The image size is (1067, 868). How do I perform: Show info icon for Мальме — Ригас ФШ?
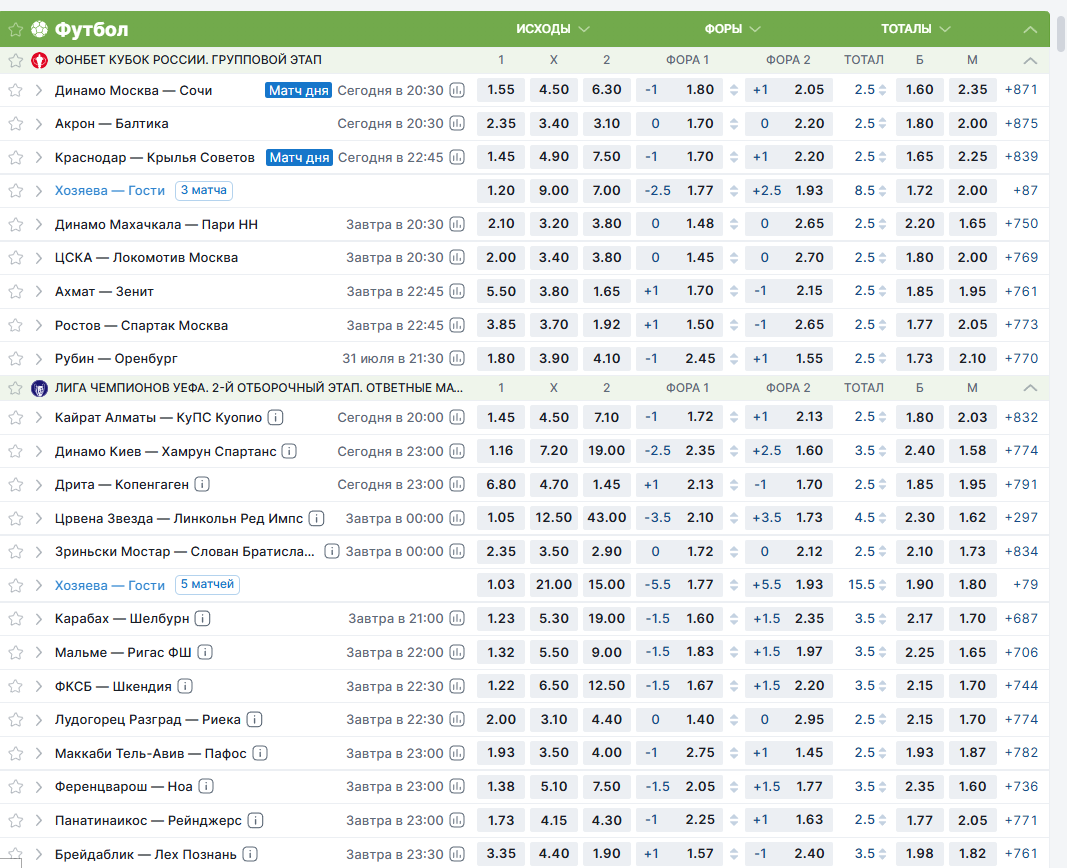coord(205,652)
